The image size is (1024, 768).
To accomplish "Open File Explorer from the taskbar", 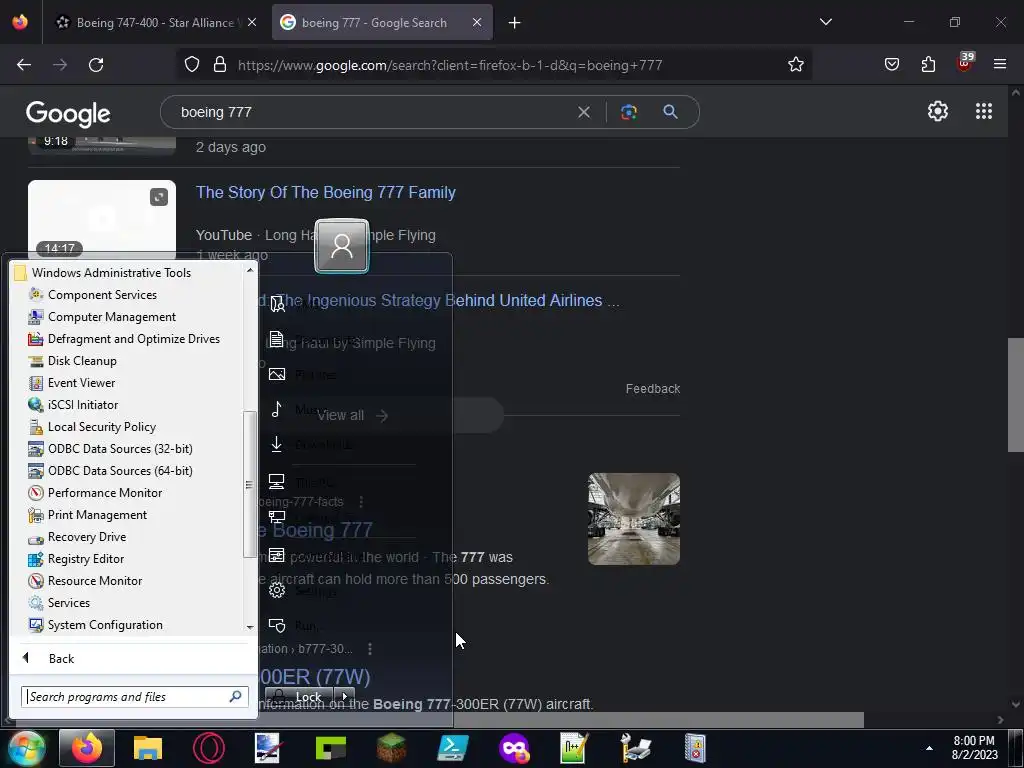I will click(148, 748).
